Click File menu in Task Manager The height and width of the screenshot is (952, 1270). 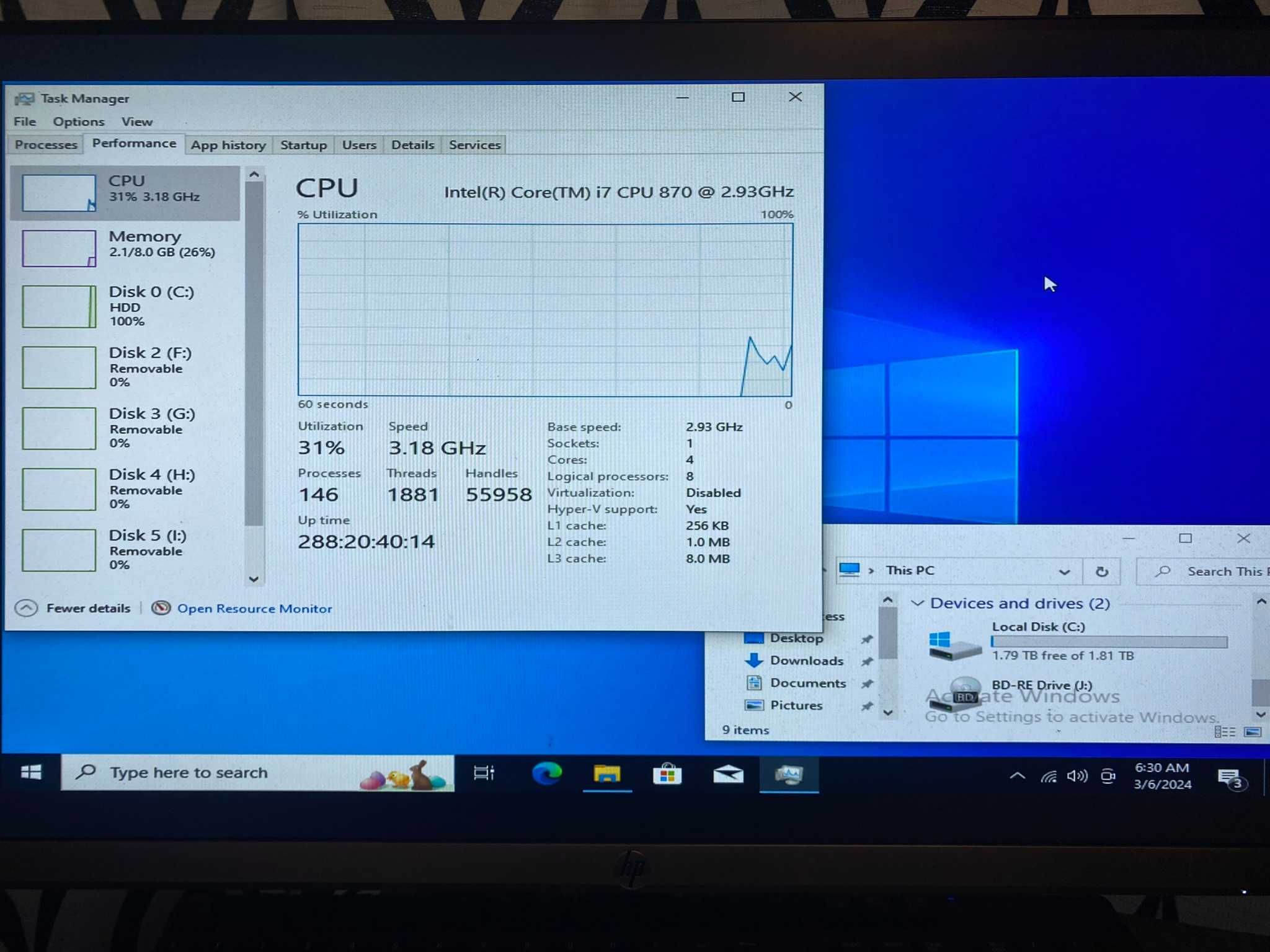[x=24, y=122]
